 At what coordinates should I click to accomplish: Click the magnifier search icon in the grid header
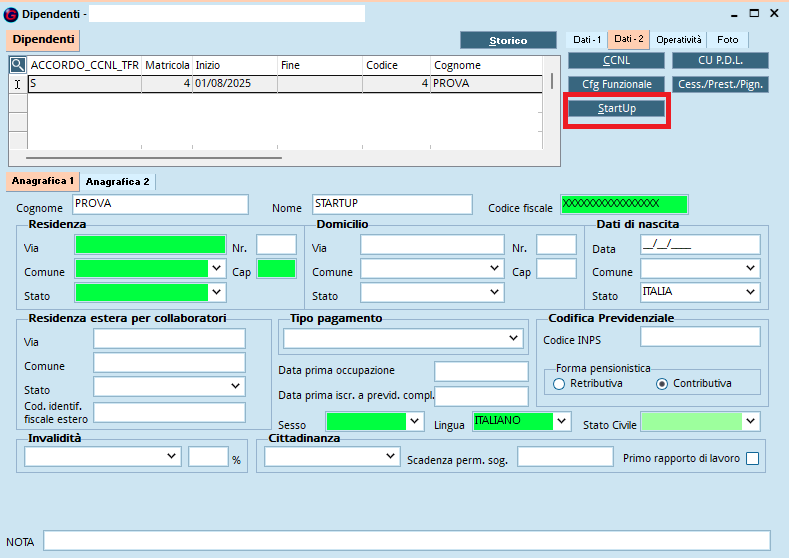[18, 65]
